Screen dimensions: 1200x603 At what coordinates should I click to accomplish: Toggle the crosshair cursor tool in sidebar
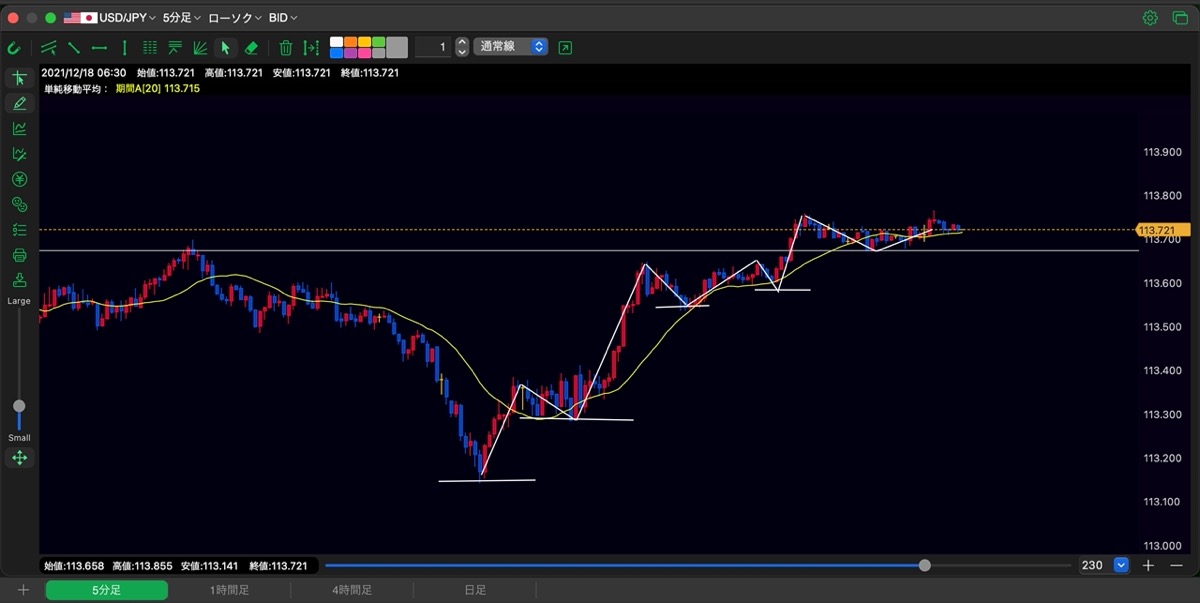point(19,78)
